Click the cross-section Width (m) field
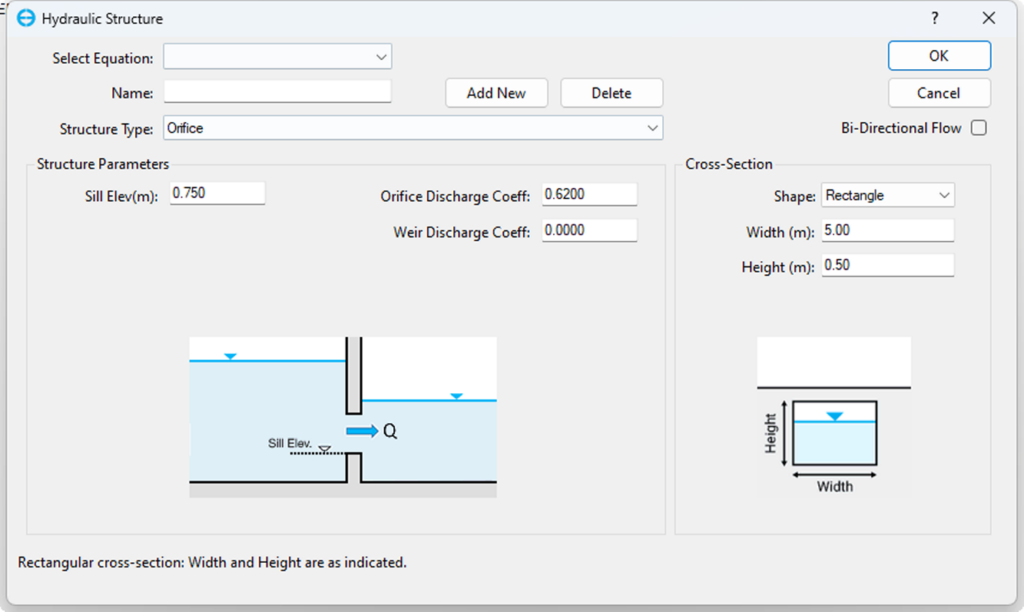 pos(887,231)
